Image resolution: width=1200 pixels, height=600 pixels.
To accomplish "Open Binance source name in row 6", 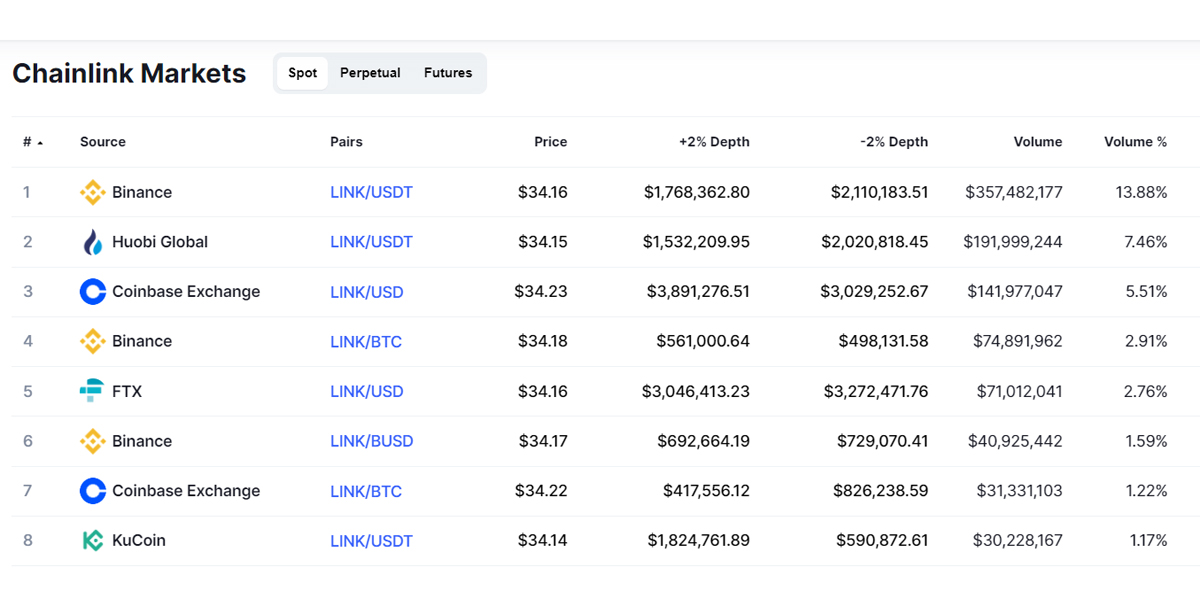I will pyautogui.click(x=142, y=441).
